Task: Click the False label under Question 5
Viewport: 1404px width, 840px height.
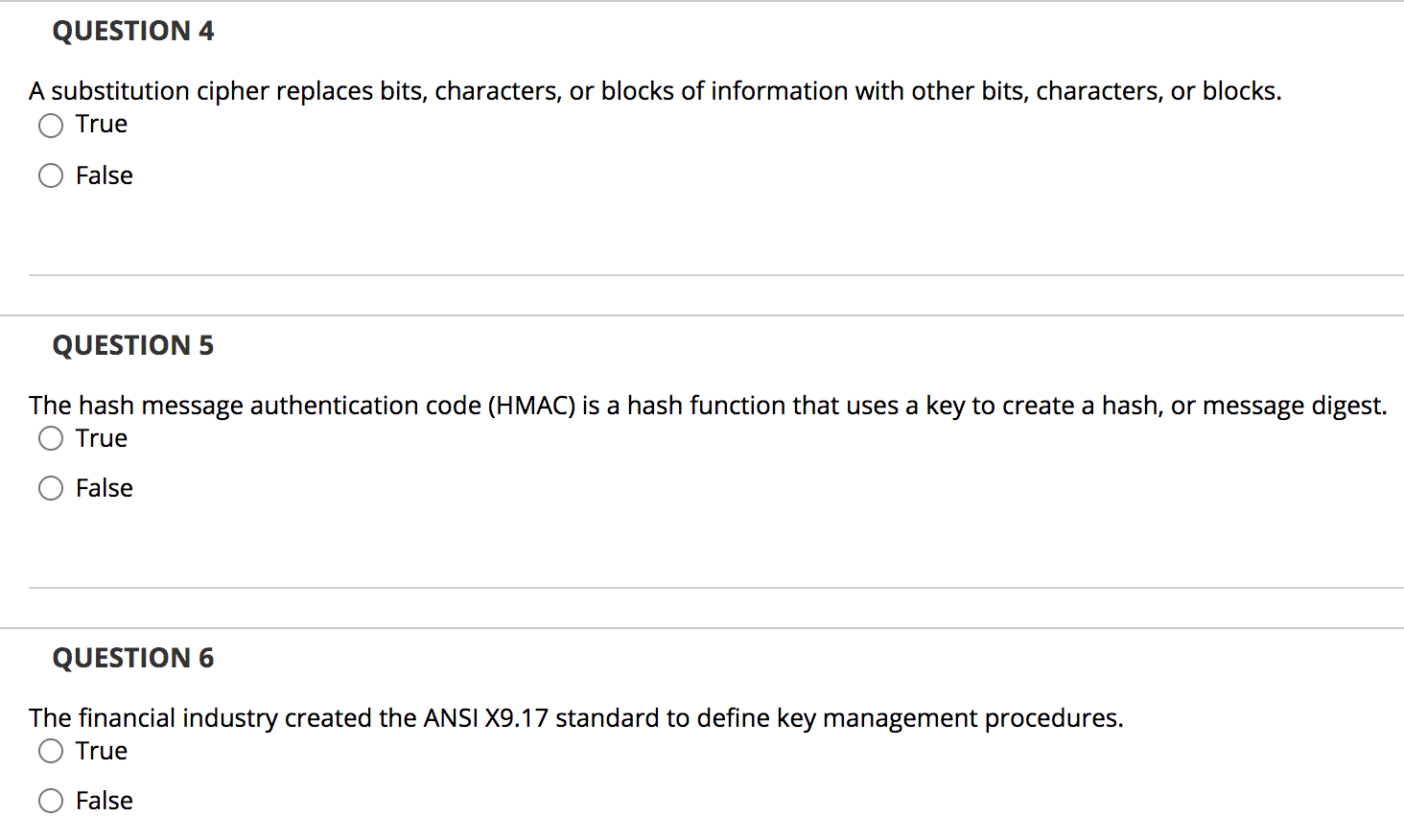Action: pos(105,488)
